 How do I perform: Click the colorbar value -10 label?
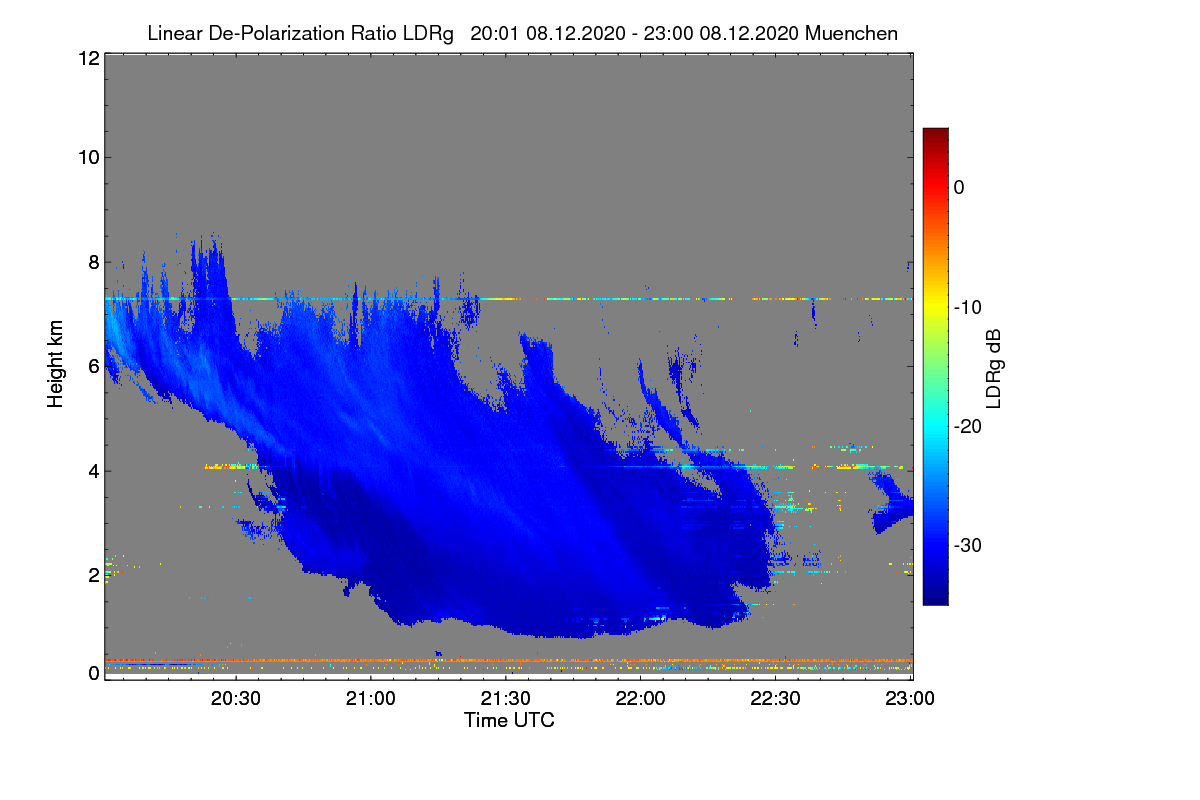[x=966, y=307]
